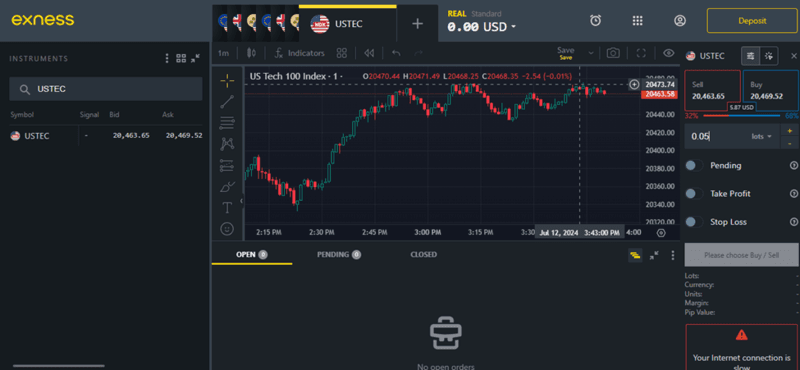Click the Deposit button
The height and width of the screenshot is (370, 800).
pyautogui.click(x=752, y=21)
